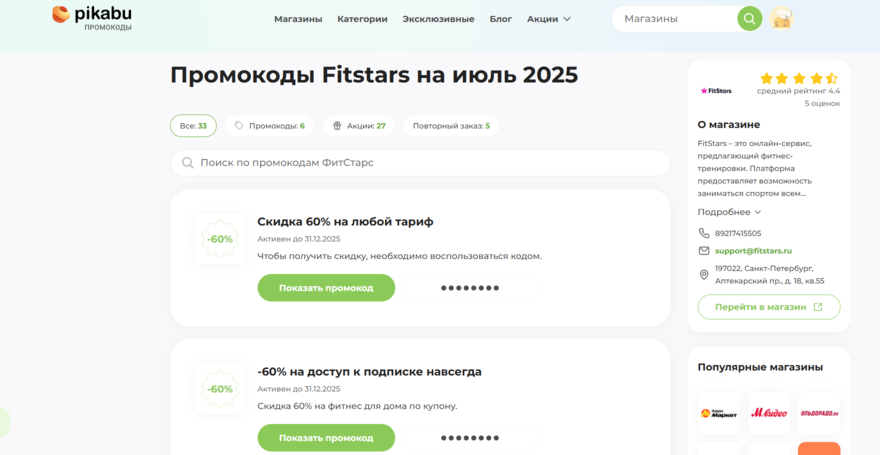Click the star rating icons
The width and height of the screenshot is (880, 455).
pyautogui.click(x=799, y=78)
